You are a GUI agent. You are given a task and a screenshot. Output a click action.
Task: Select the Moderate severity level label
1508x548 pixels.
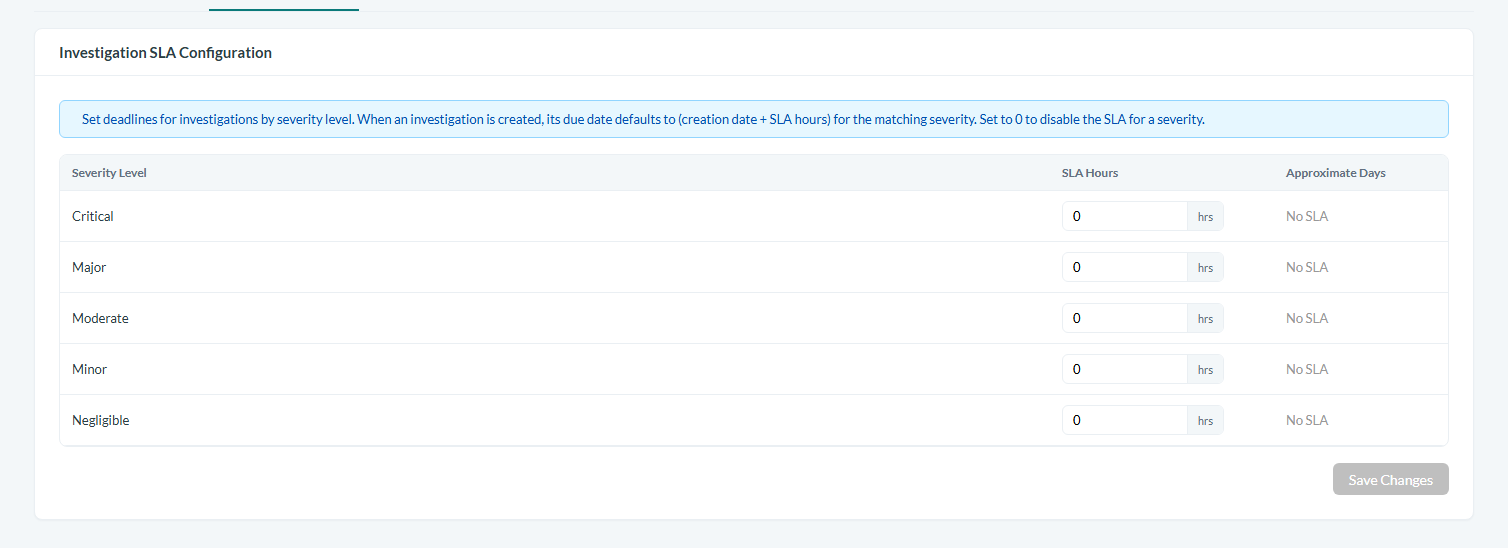tap(100, 318)
